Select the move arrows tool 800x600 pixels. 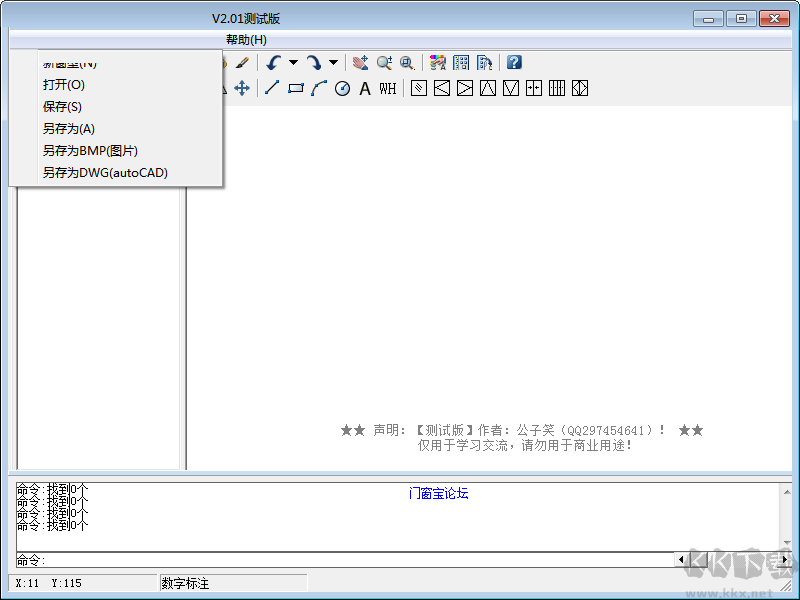click(x=242, y=88)
